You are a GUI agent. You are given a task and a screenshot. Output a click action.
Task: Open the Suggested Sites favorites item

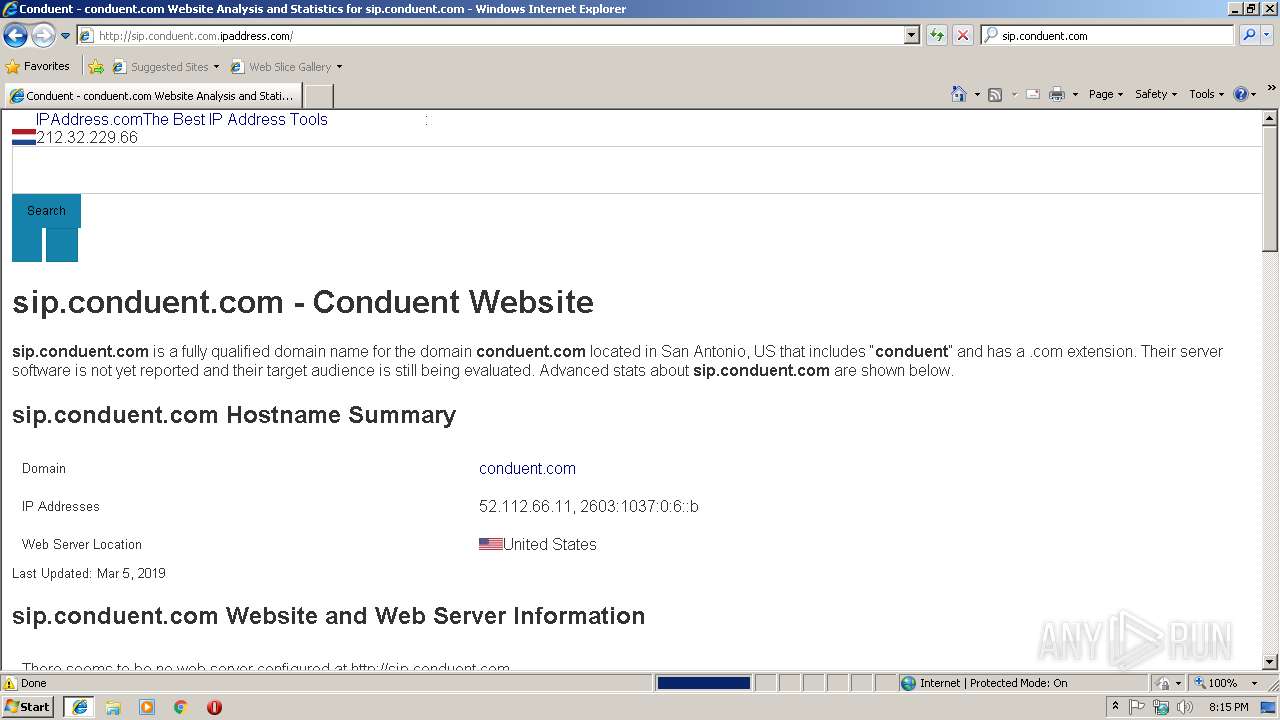[x=165, y=67]
